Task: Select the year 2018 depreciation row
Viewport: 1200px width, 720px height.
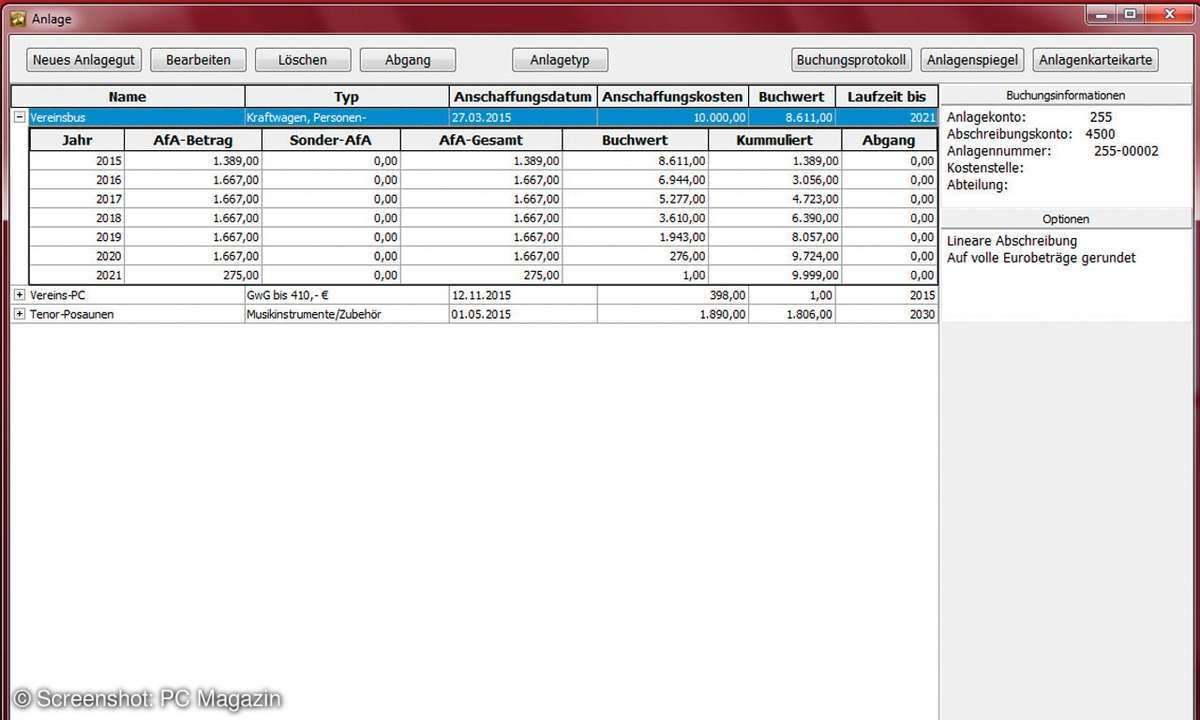Action: coord(483,218)
